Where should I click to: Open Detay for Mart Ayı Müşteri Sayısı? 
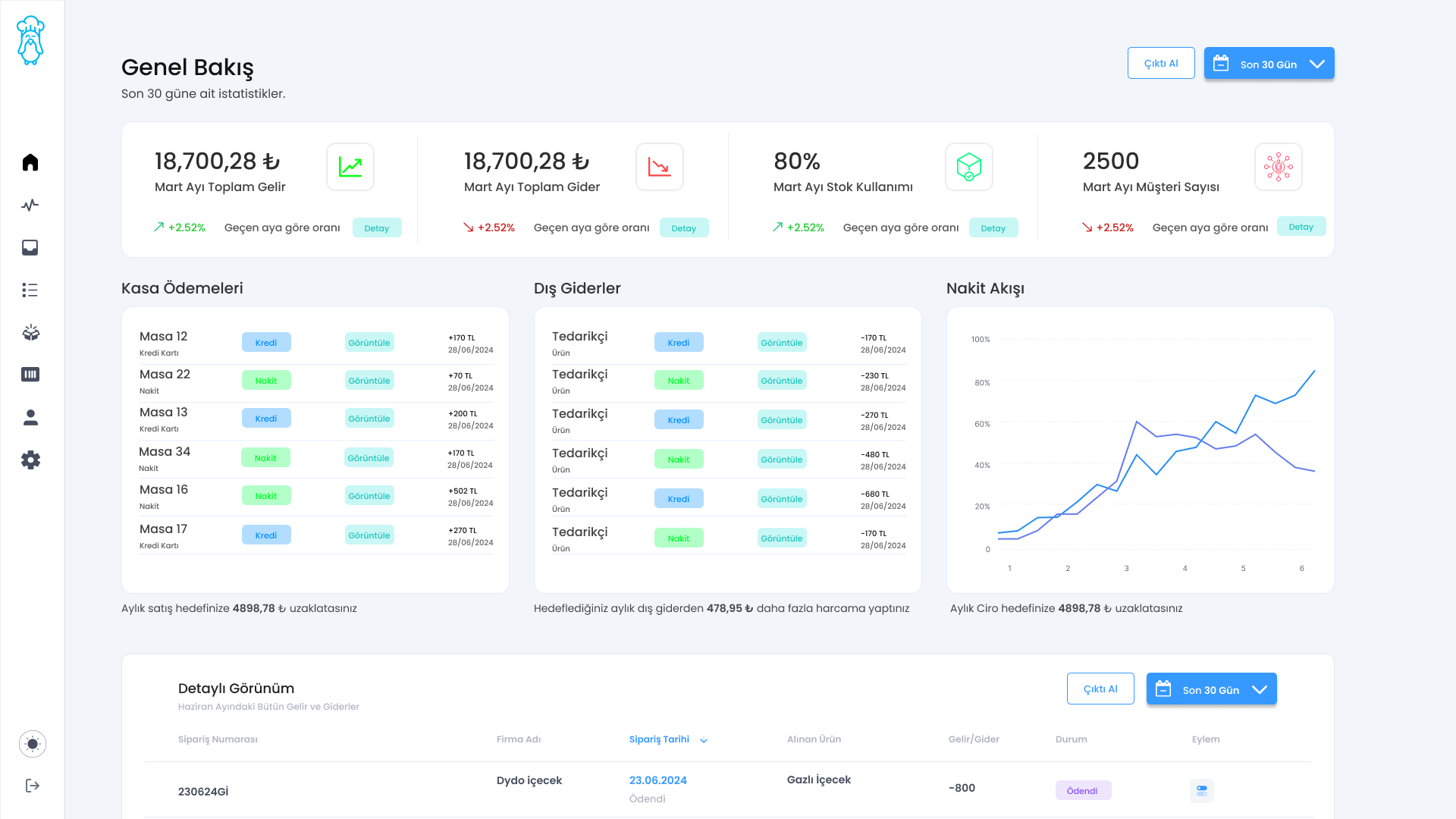(1301, 227)
